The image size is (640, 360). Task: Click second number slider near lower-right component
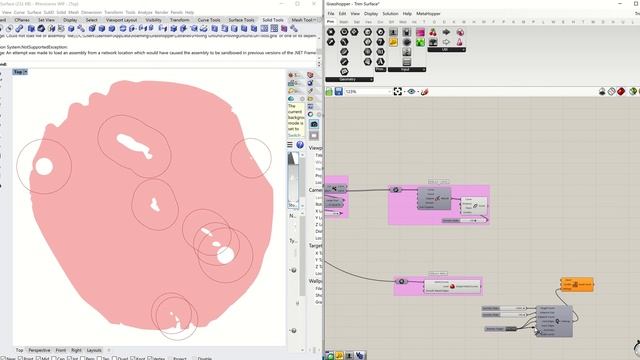504,315
